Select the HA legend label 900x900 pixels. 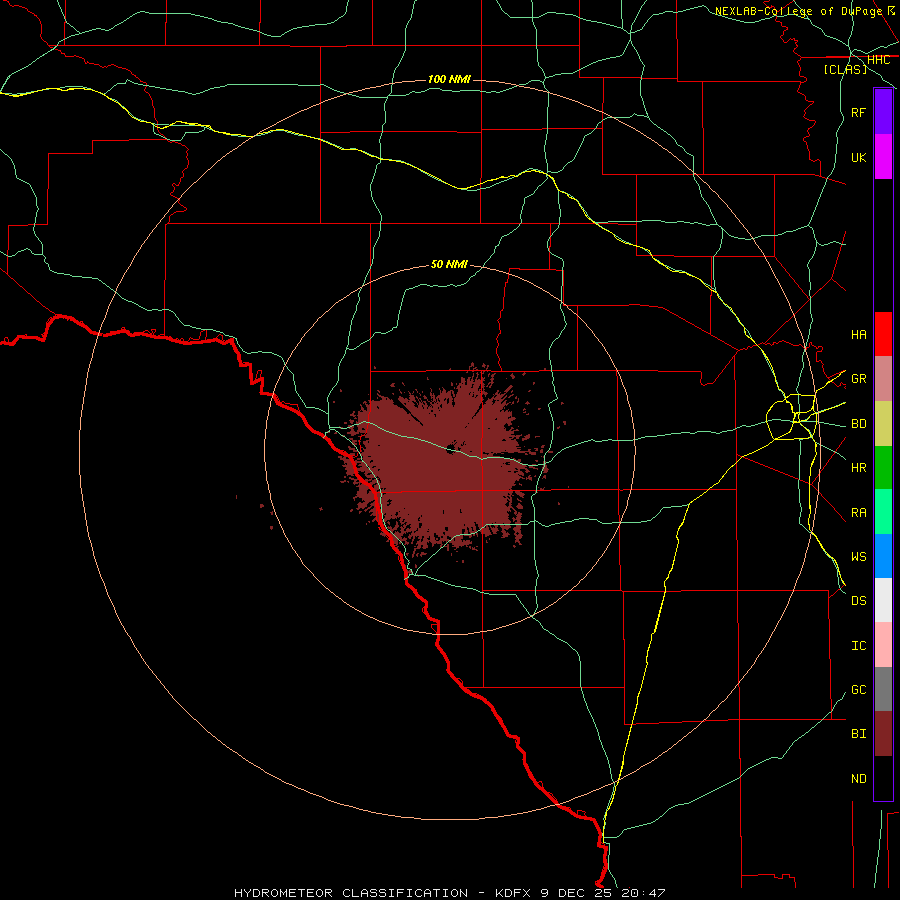coord(858,335)
